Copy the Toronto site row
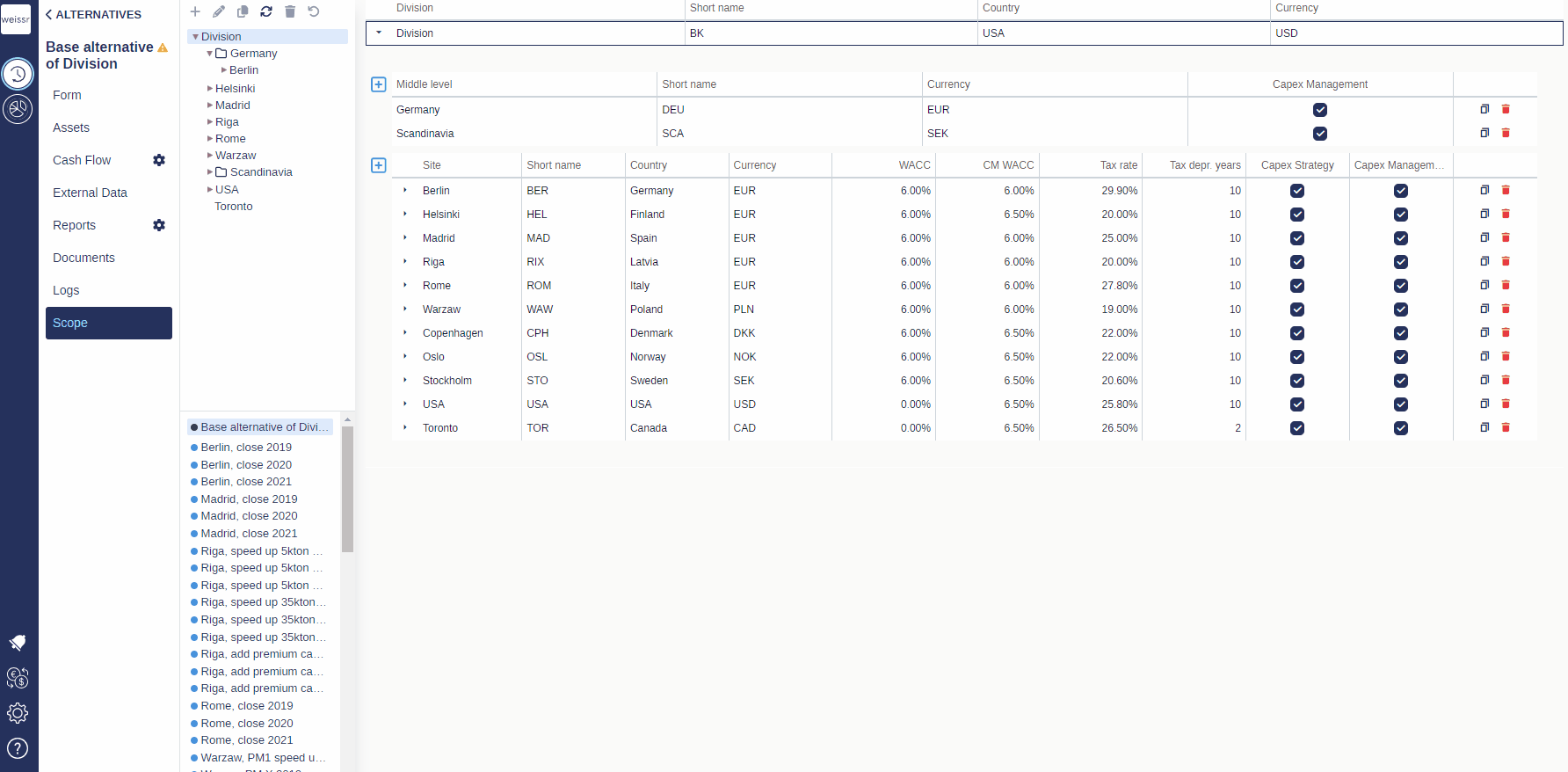1568x772 pixels. pyautogui.click(x=1485, y=427)
